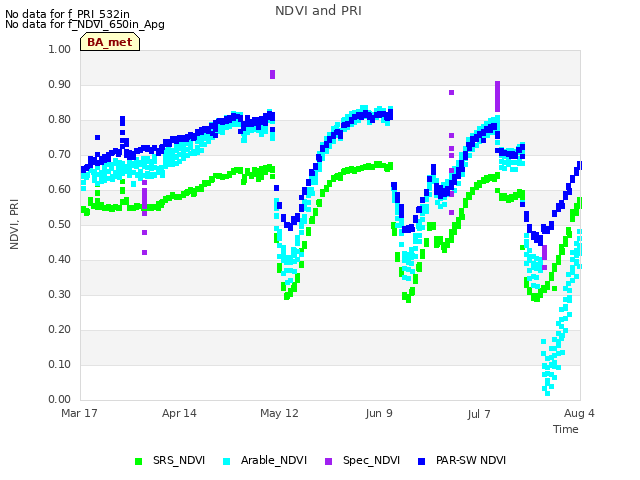This screenshot has width=640, height=480.
Task: Click the 'No data for f_PRI_532in' message
Action: [x=67, y=14]
